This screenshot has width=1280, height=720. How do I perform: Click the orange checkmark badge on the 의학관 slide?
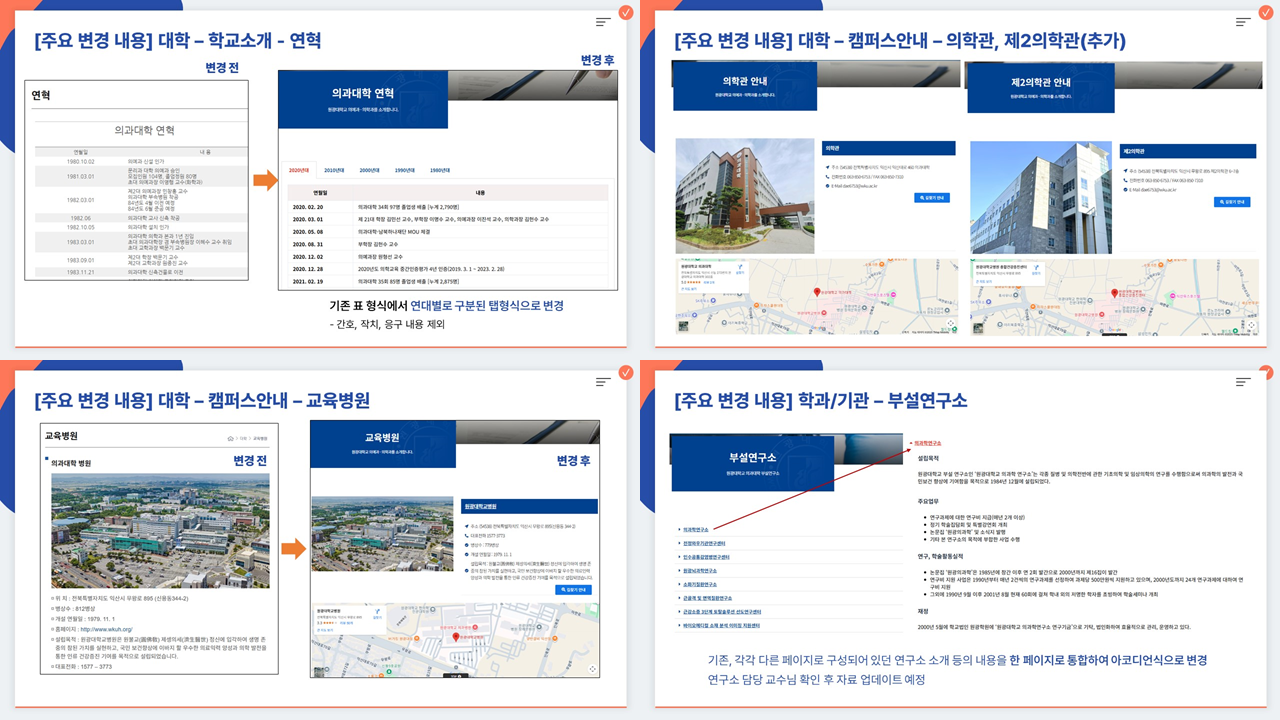pos(1266,12)
